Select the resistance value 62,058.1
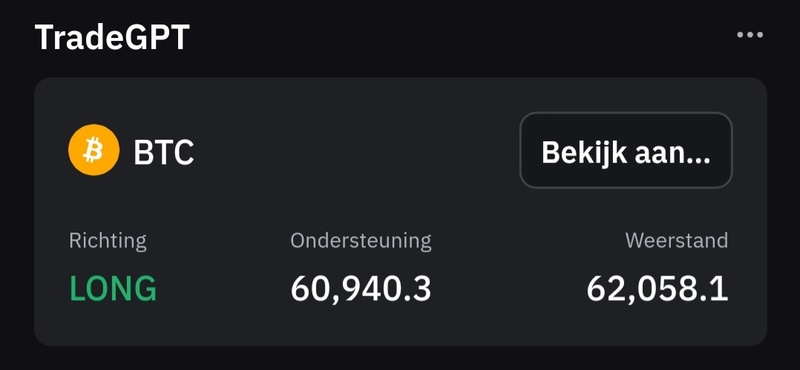 657,289
